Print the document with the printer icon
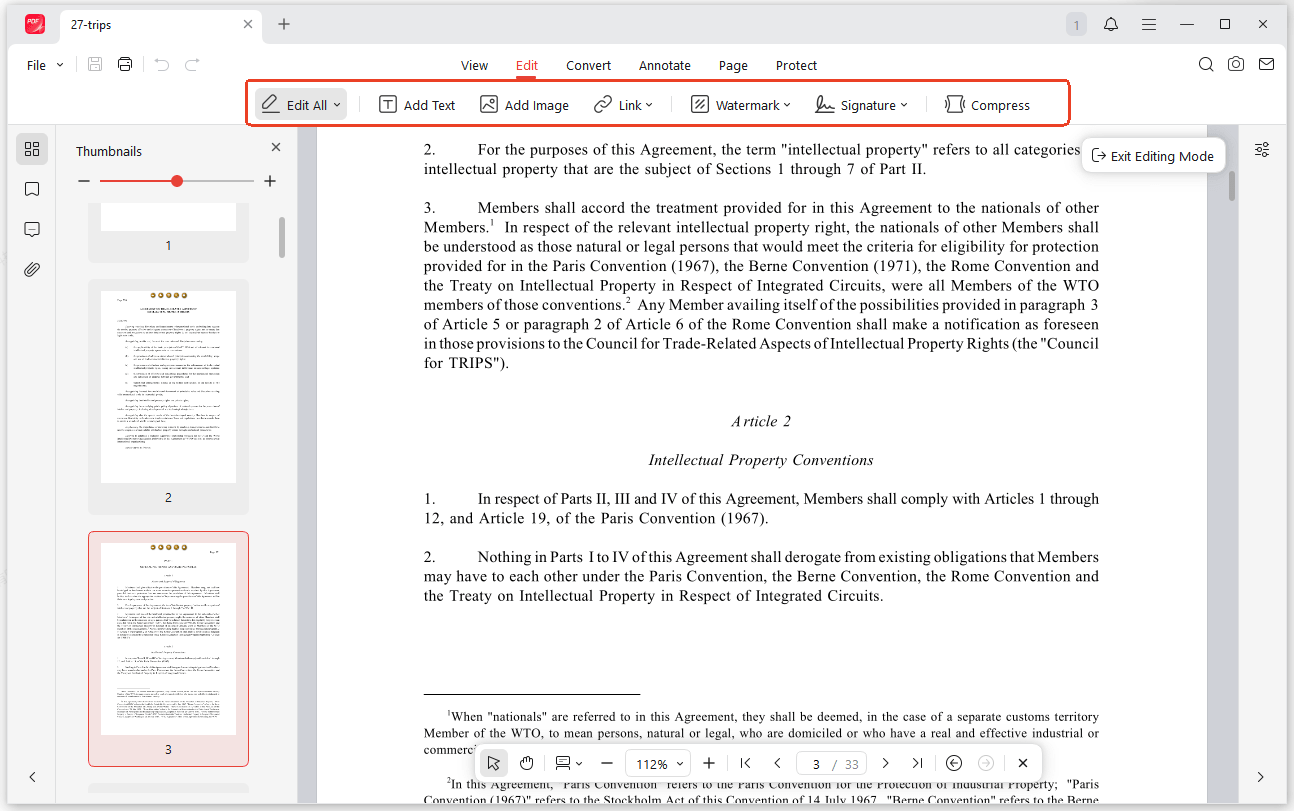The height and width of the screenshot is (811, 1294). point(125,65)
